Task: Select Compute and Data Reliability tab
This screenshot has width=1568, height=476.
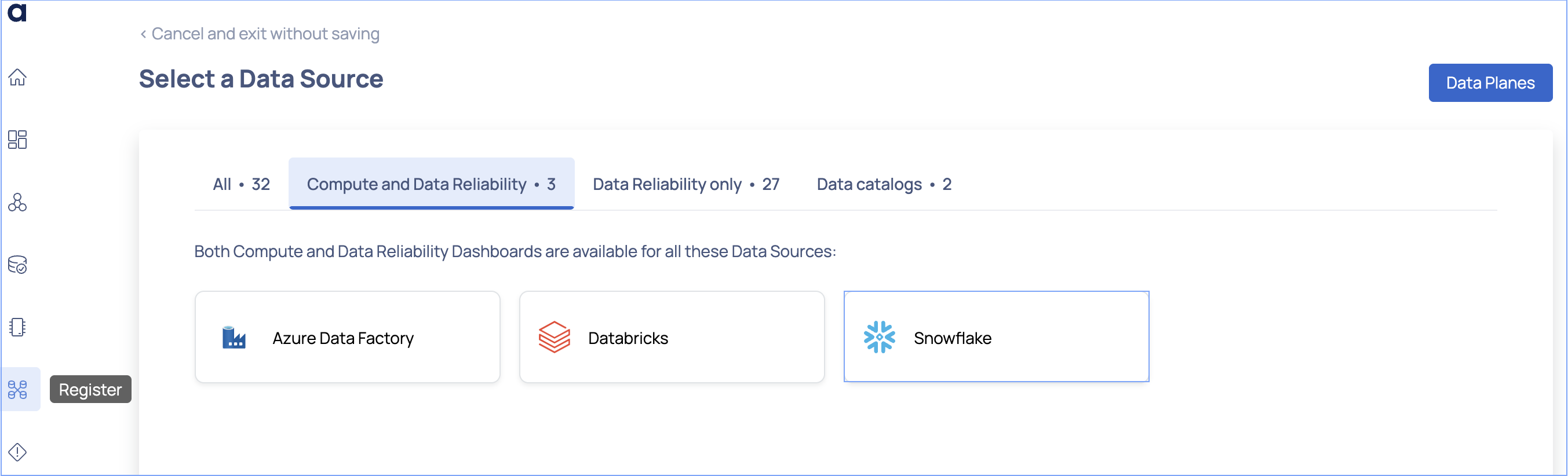Action: click(431, 184)
